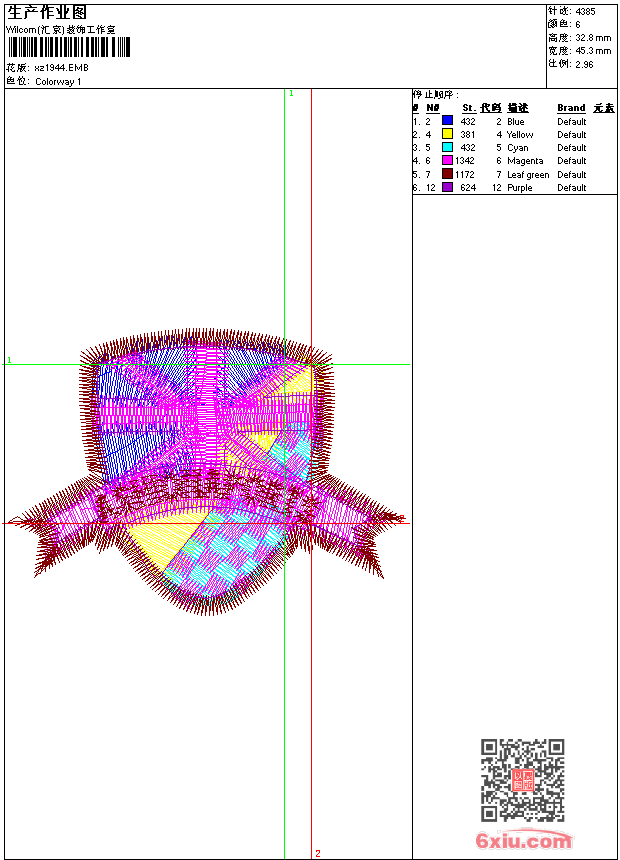The image size is (620, 860).
Task: Select the Magenta description text
Action: pyautogui.click(x=525, y=161)
